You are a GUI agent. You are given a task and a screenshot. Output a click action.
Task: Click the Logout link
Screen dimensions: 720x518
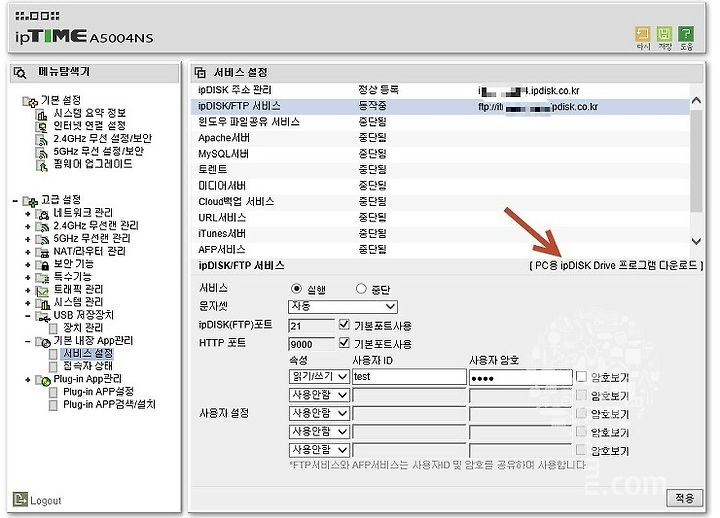point(45,501)
